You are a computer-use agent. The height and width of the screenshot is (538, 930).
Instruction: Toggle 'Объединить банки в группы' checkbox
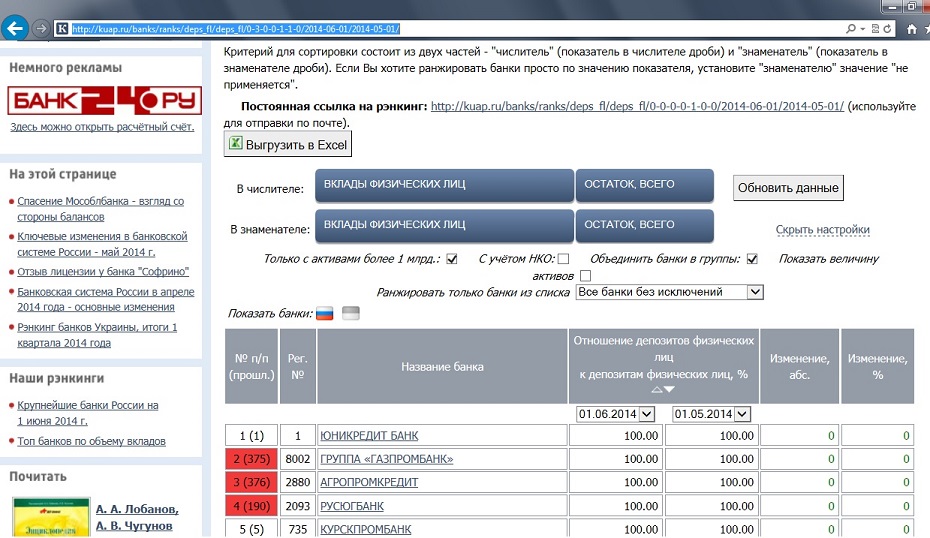point(752,260)
